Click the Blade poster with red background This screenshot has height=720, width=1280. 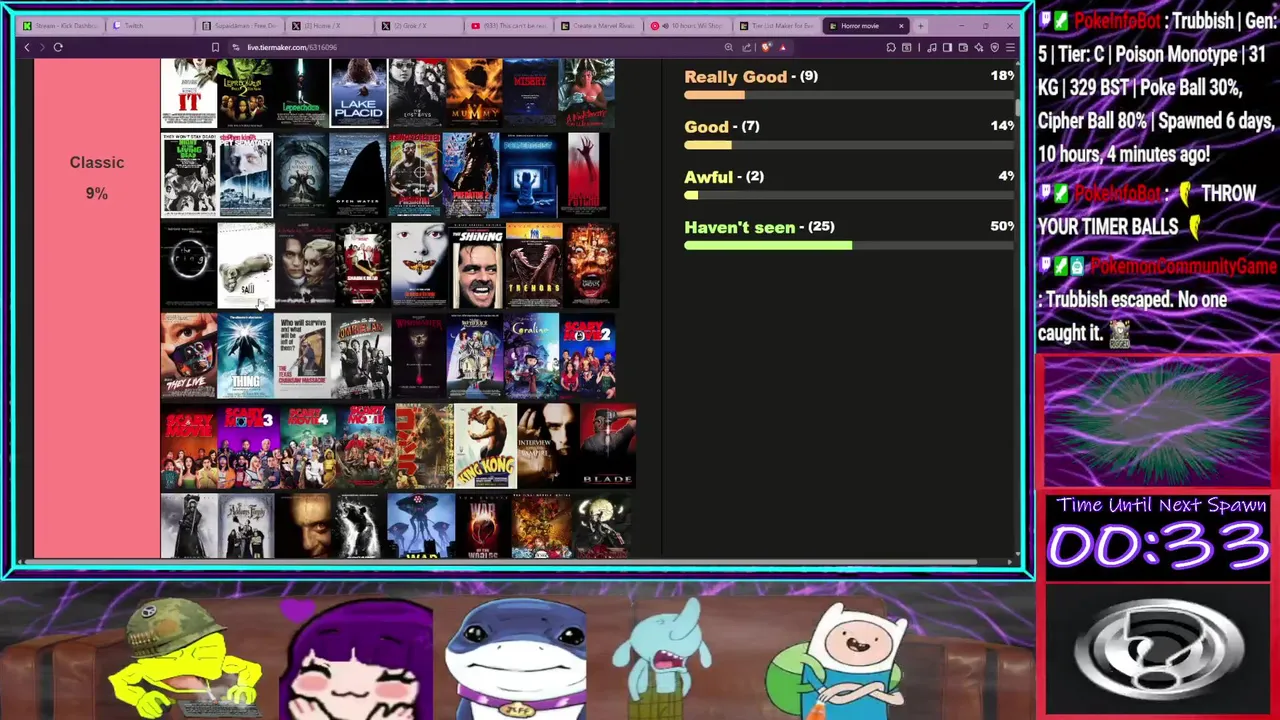tap(607, 446)
